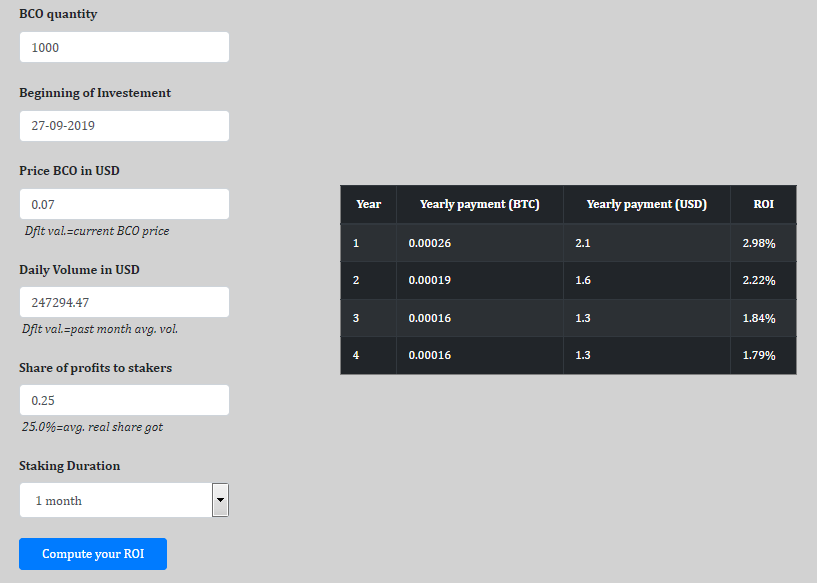Focus the Beginning of Investement date field
This screenshot has width=817, height=583.
tap(124, 126)
